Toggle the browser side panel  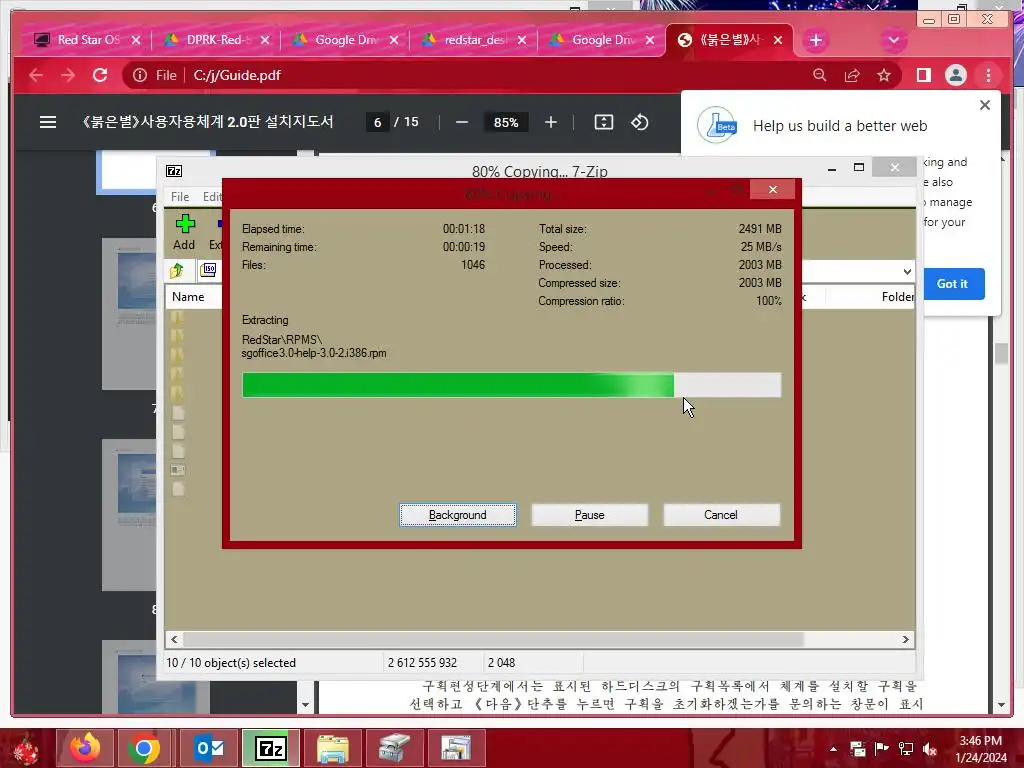coord(923,75)
